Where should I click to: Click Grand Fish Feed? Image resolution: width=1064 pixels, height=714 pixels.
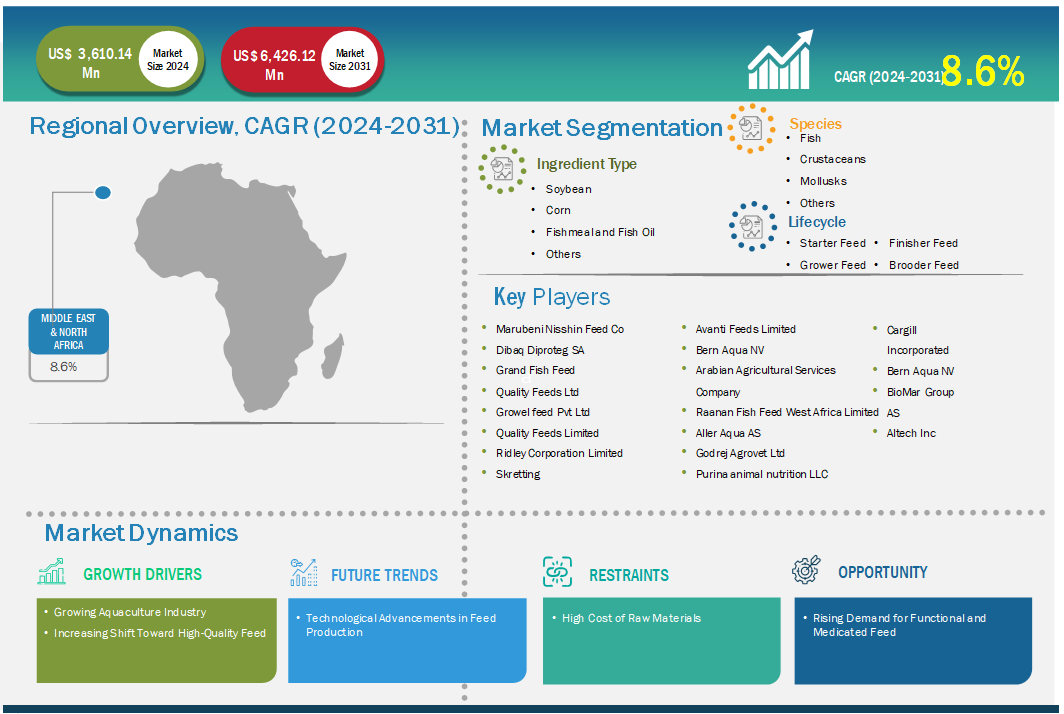pos(535,371)
